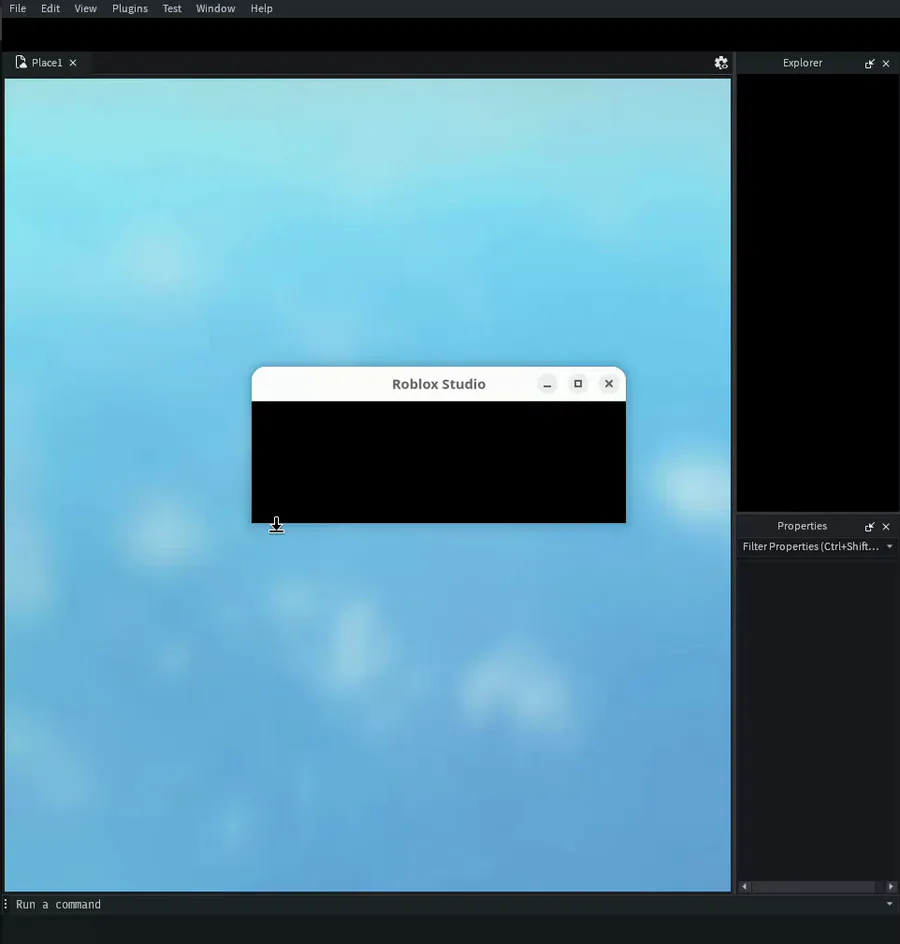Open the Help menu
This screenshot has height=944, width=900.
[x=261, y=8]
